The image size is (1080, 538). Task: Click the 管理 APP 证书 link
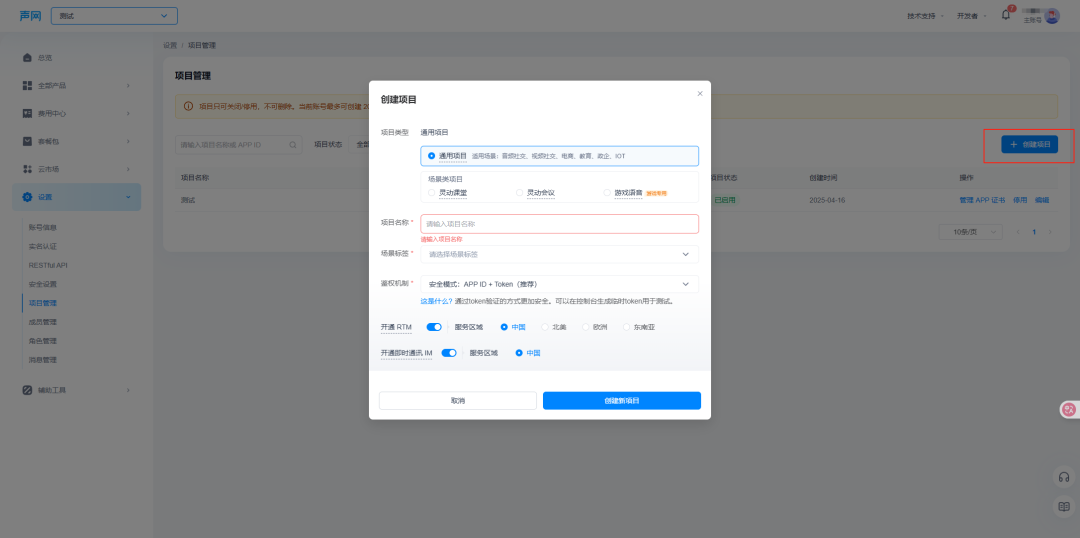pyautogui.click(x=982, y=200)
